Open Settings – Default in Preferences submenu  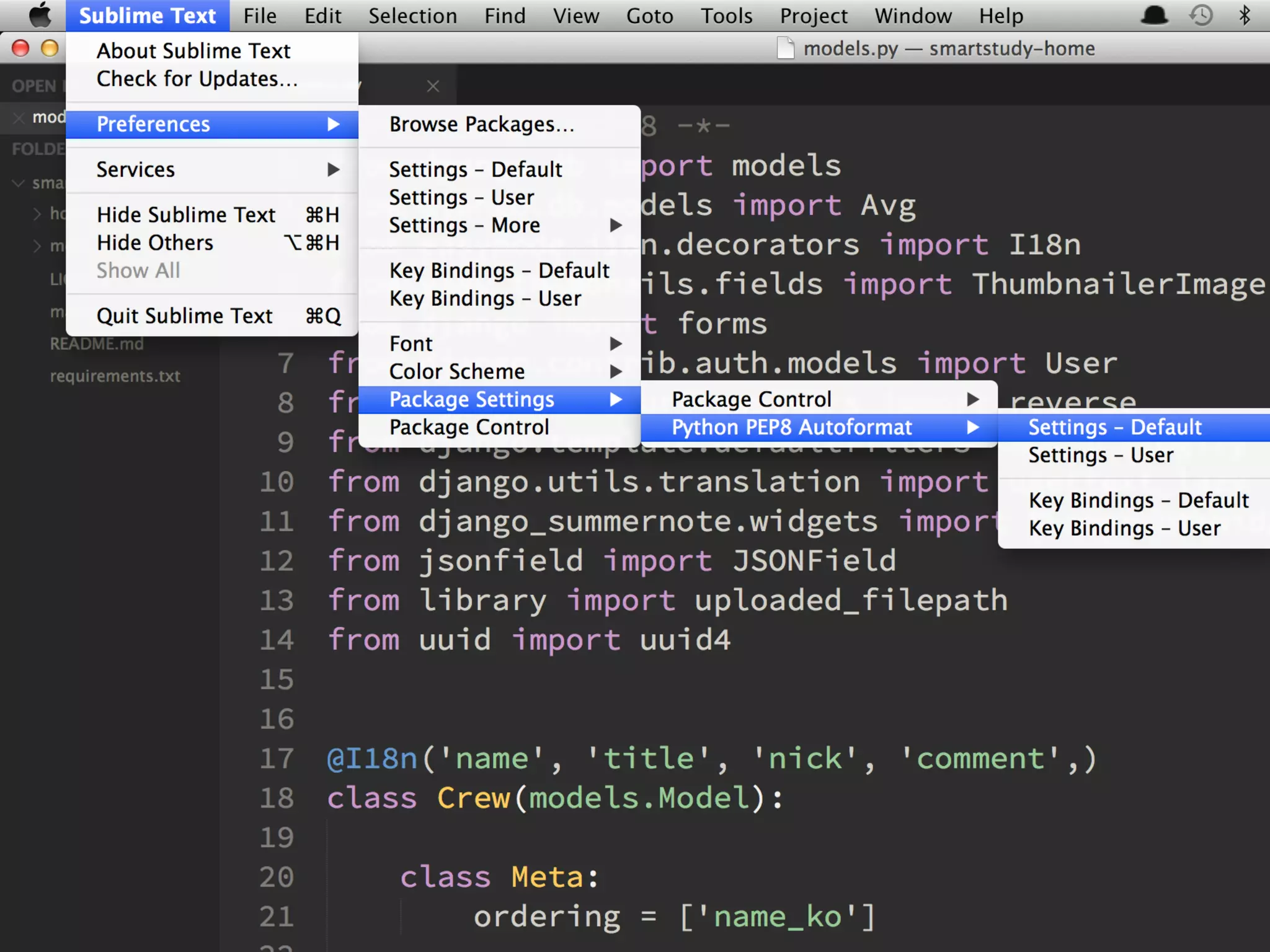click(499, 169)
